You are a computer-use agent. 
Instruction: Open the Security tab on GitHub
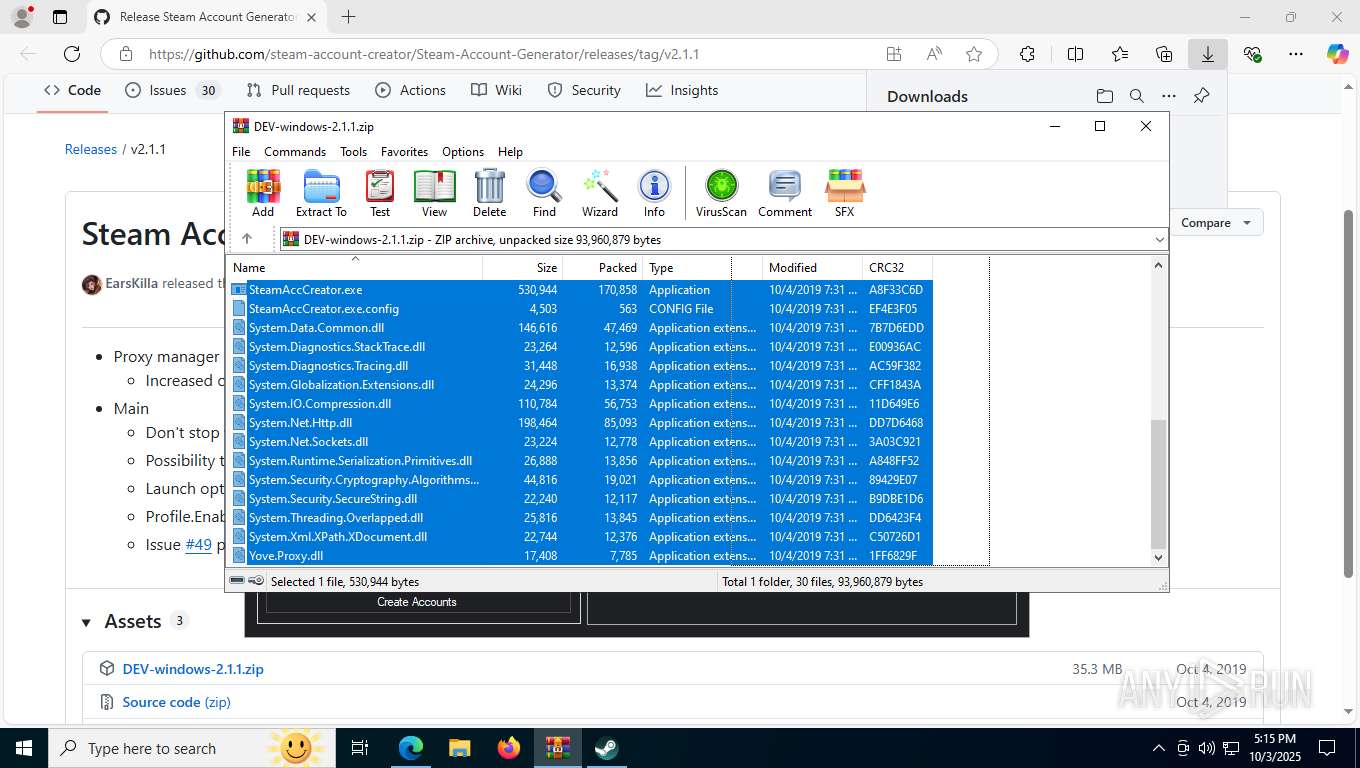[x=585, y=90]
